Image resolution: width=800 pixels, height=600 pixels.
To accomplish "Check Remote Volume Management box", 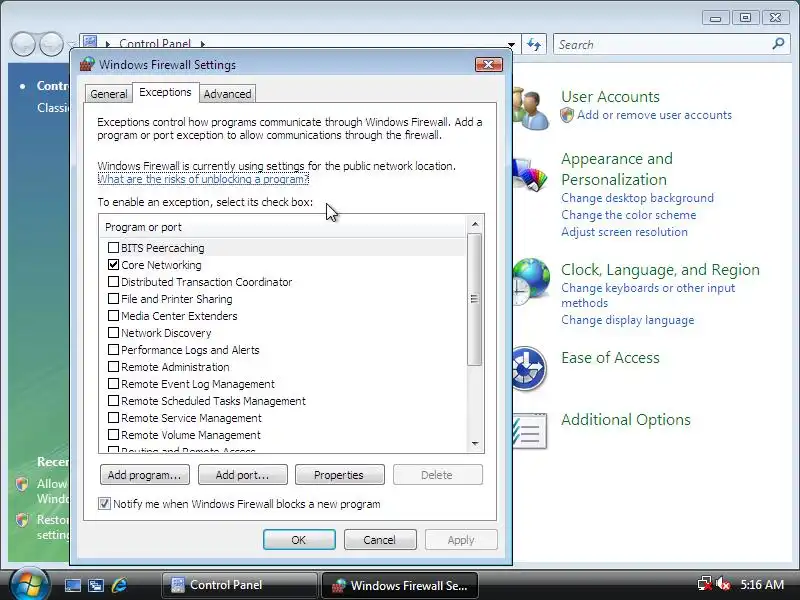I will click(113, 435).
